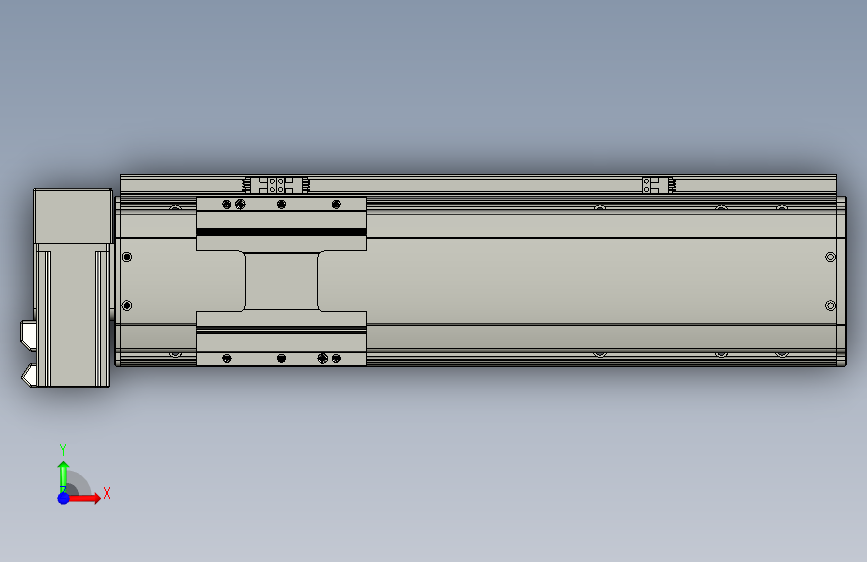Pick the left sensor bracket on the top rail

pyautogui.click(x=276, y=185)
